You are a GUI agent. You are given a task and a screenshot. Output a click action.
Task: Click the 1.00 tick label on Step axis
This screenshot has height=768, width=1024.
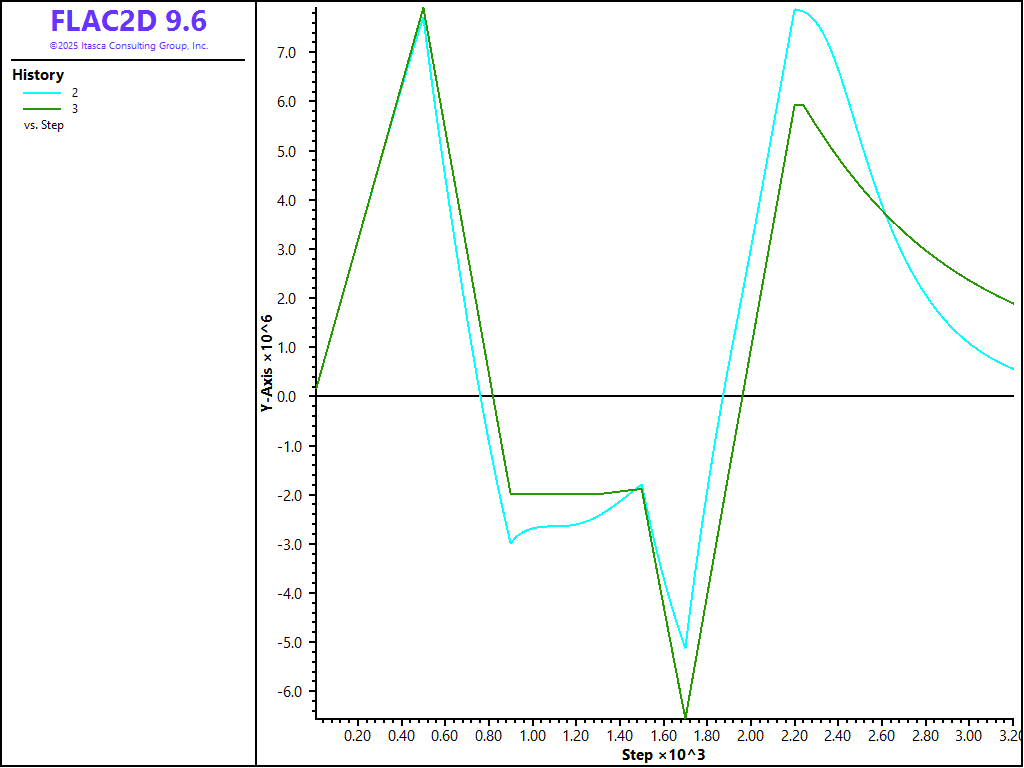tap(532, 736)
